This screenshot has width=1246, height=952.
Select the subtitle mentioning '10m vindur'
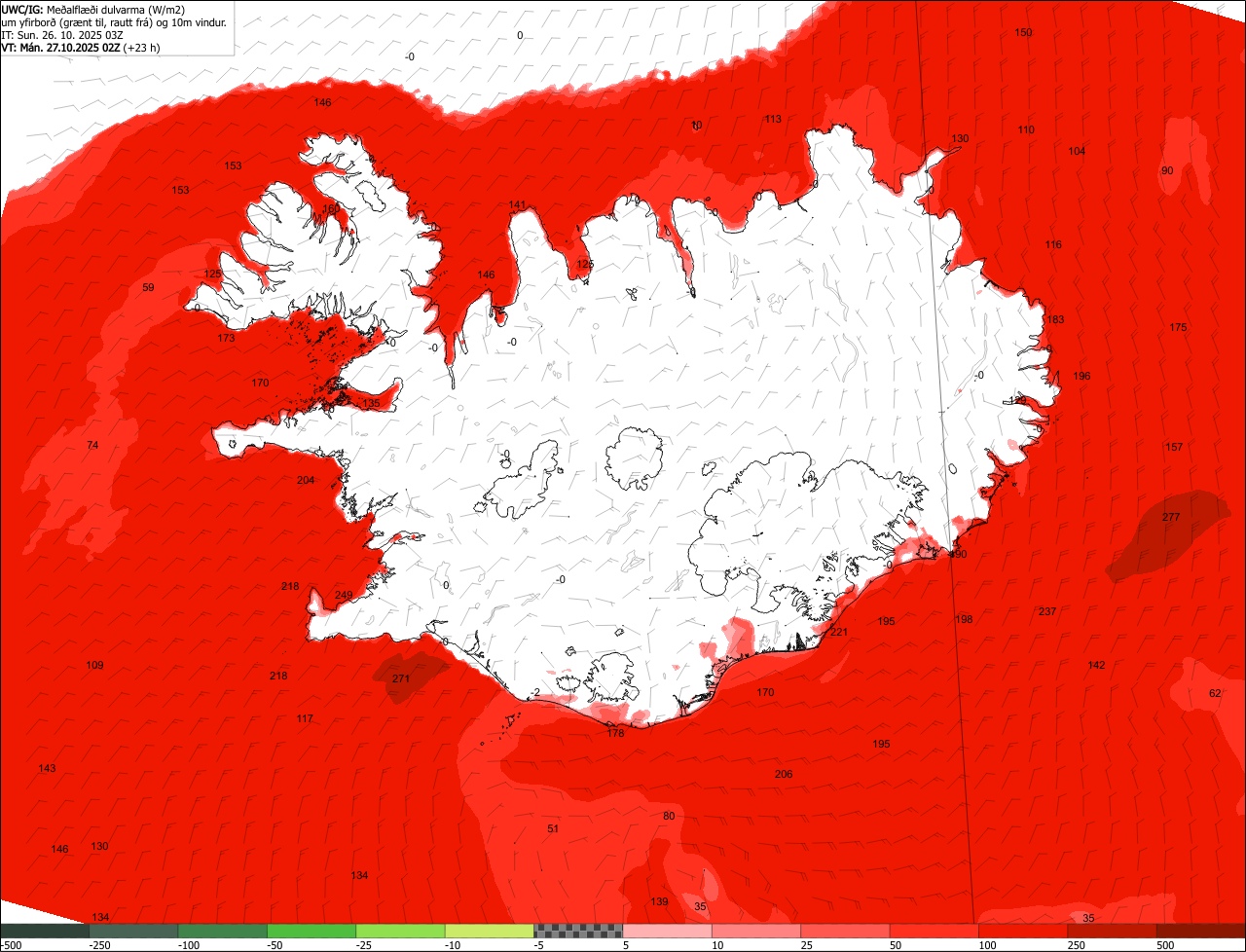115,22
